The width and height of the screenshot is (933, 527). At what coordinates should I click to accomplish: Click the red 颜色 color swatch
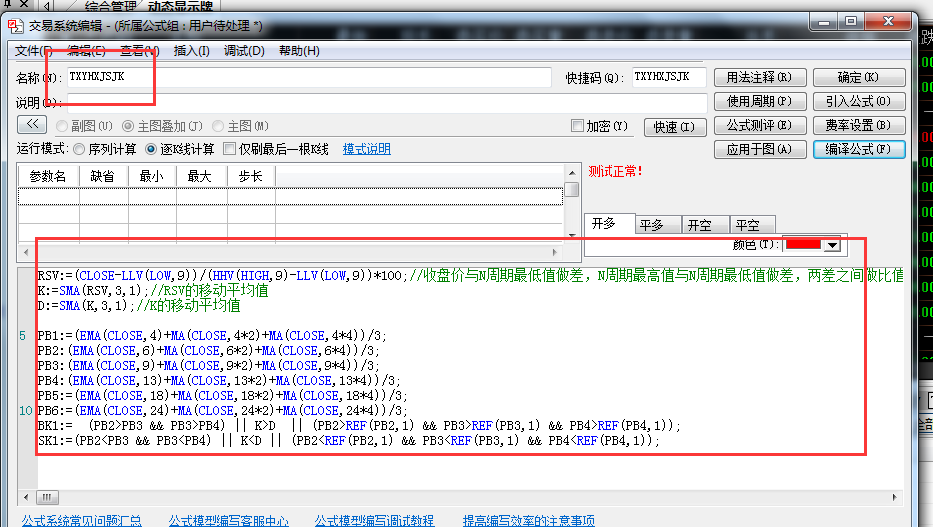(803, 244)
